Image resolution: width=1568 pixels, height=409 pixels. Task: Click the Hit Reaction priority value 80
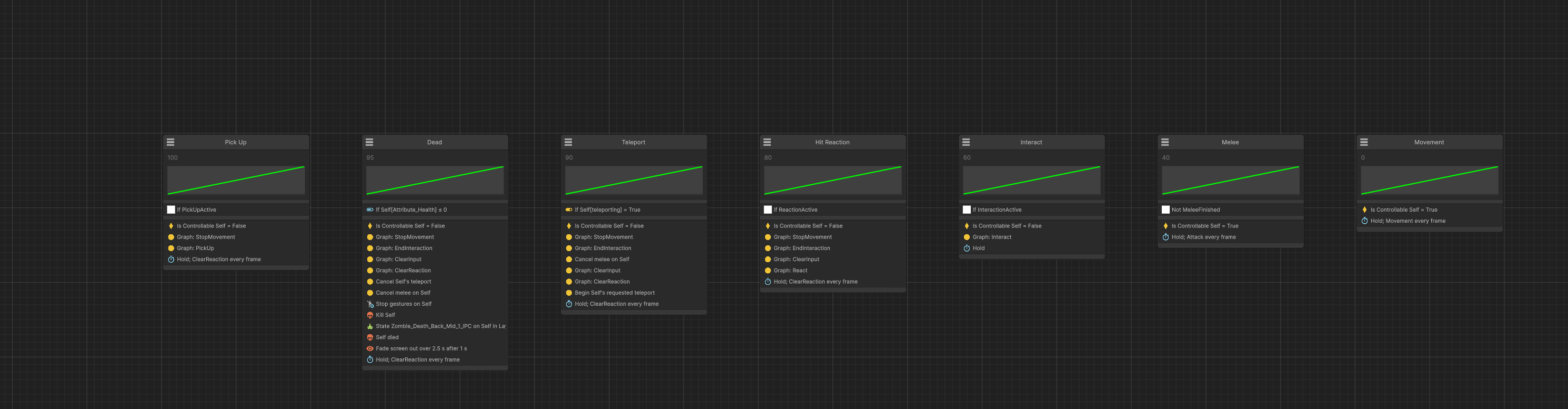pos(768,157)
